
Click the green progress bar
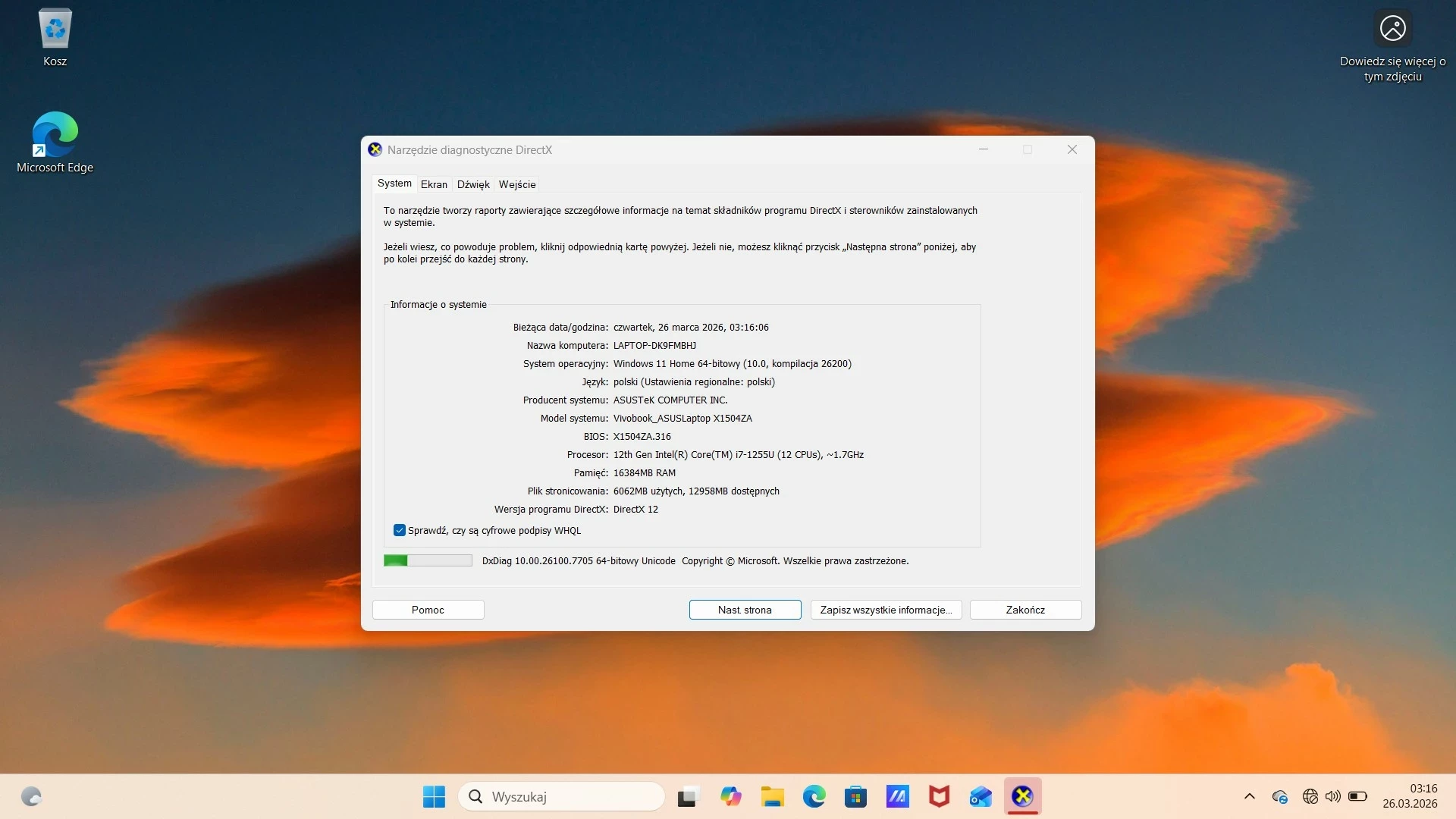(x=428, y=560)
